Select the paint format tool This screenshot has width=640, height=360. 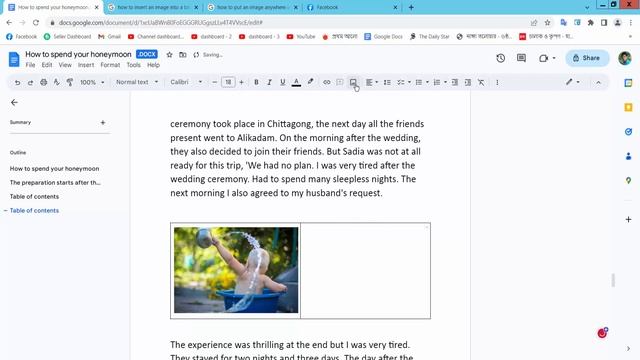pyautogui.click(x=70, y=82)
